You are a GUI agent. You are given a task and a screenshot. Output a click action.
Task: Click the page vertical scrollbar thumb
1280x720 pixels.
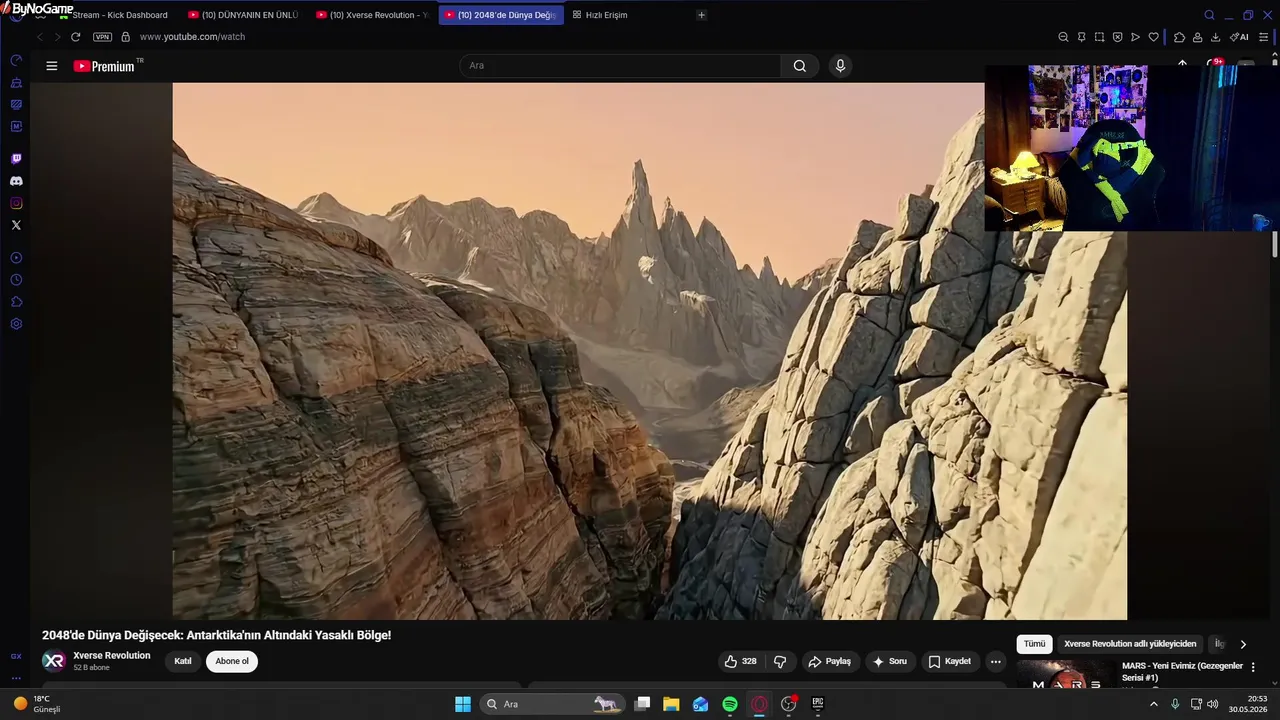tap(1275, 245)
